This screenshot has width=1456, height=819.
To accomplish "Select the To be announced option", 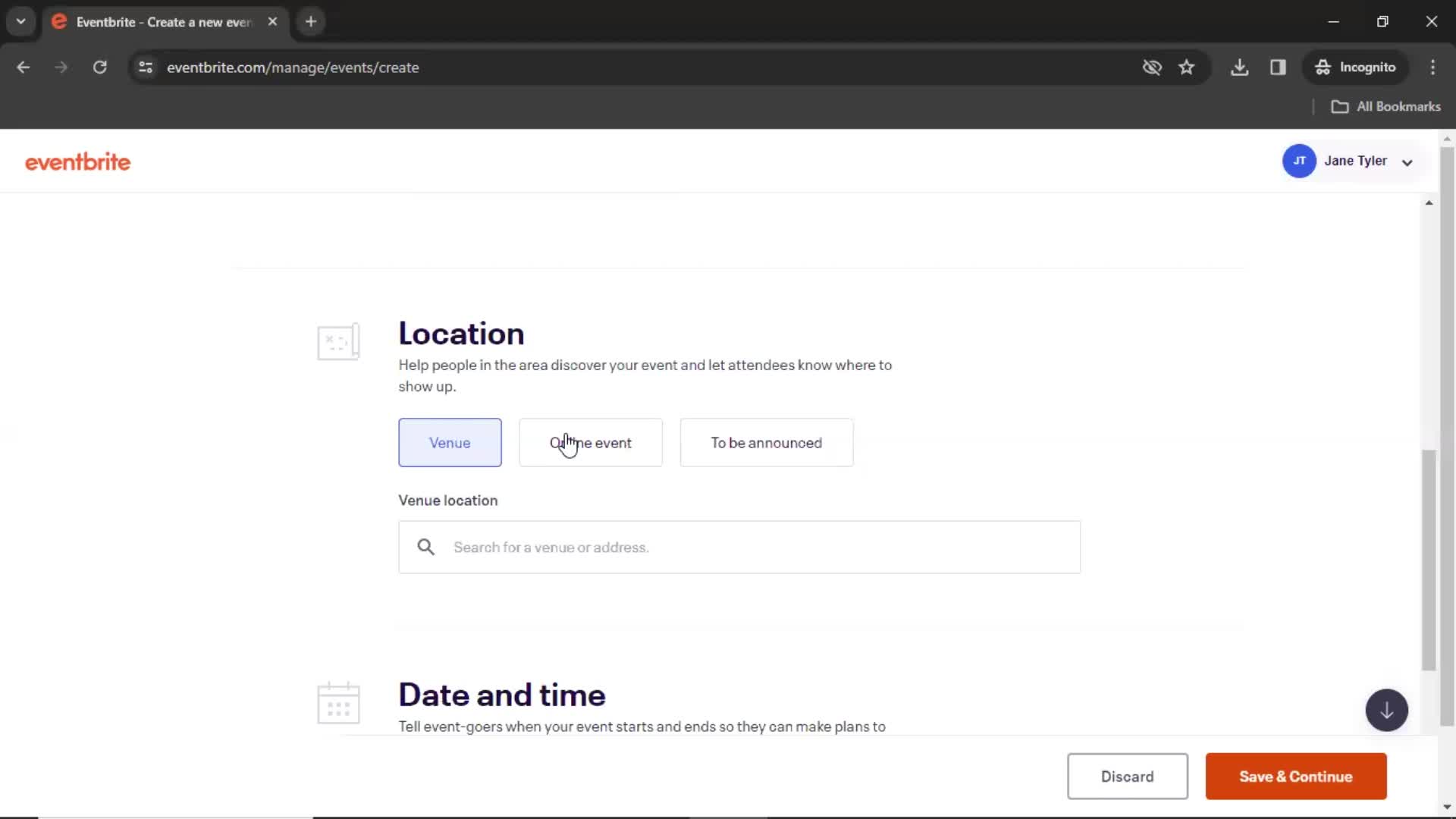I will (766, 442).
